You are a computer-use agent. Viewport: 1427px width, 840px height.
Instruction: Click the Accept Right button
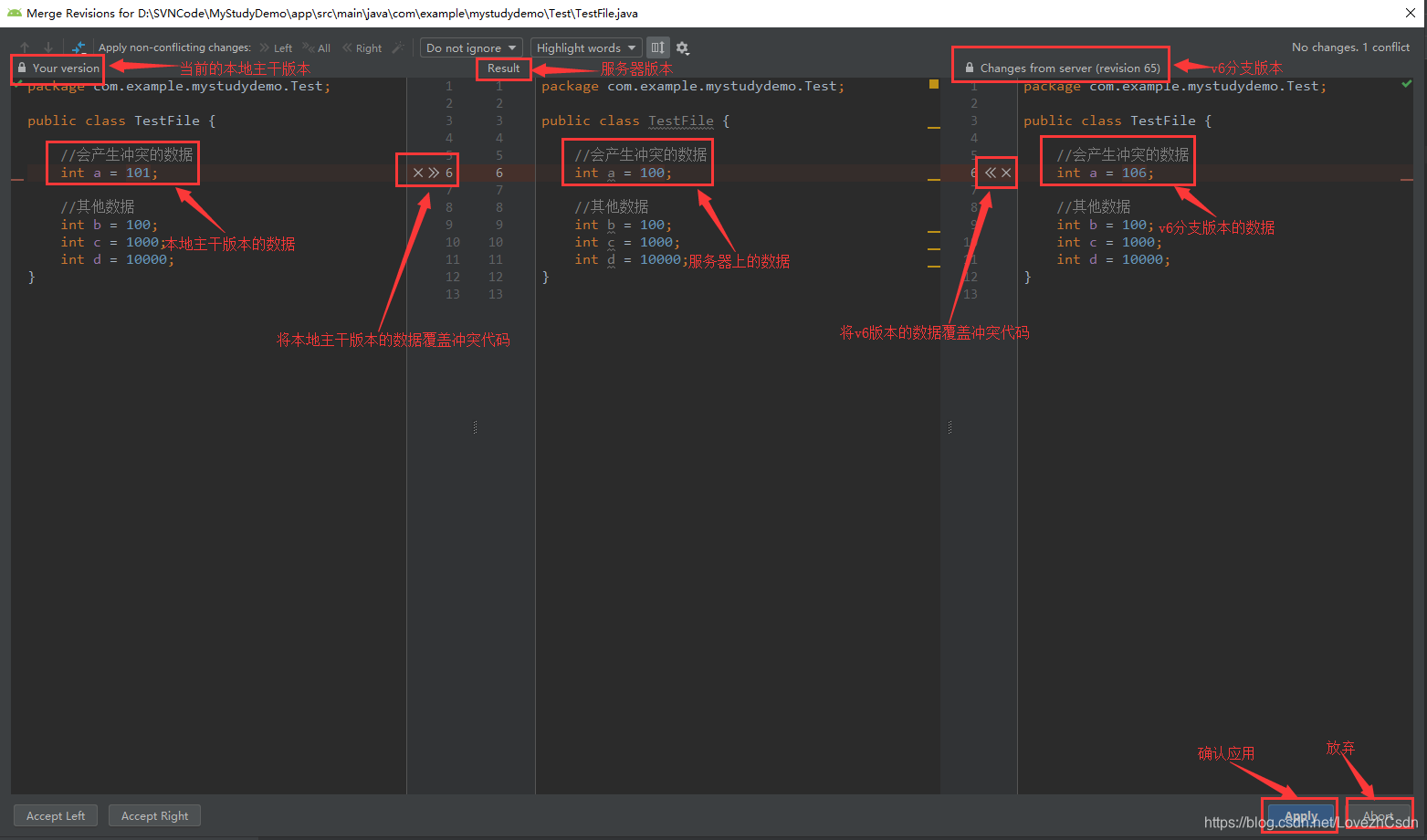point(154,815)
